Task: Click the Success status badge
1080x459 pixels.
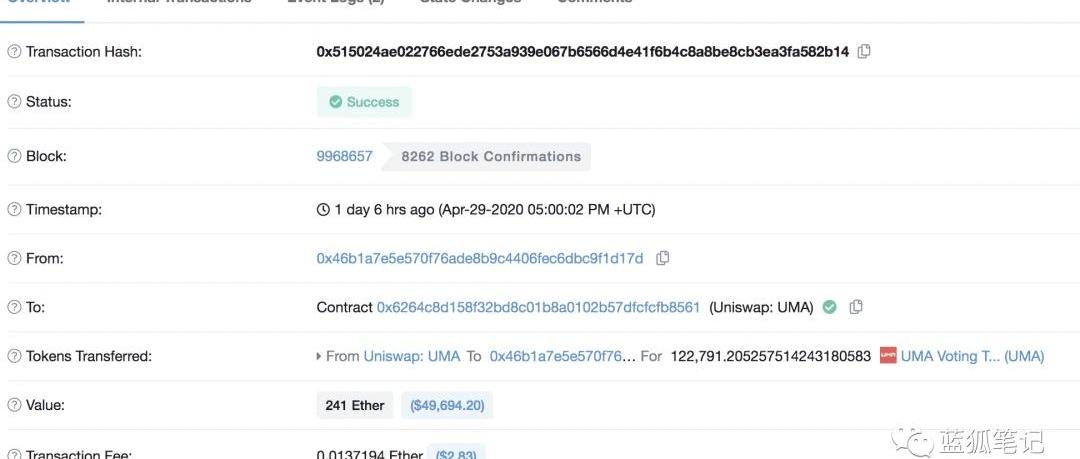Action: pos(364,102)
